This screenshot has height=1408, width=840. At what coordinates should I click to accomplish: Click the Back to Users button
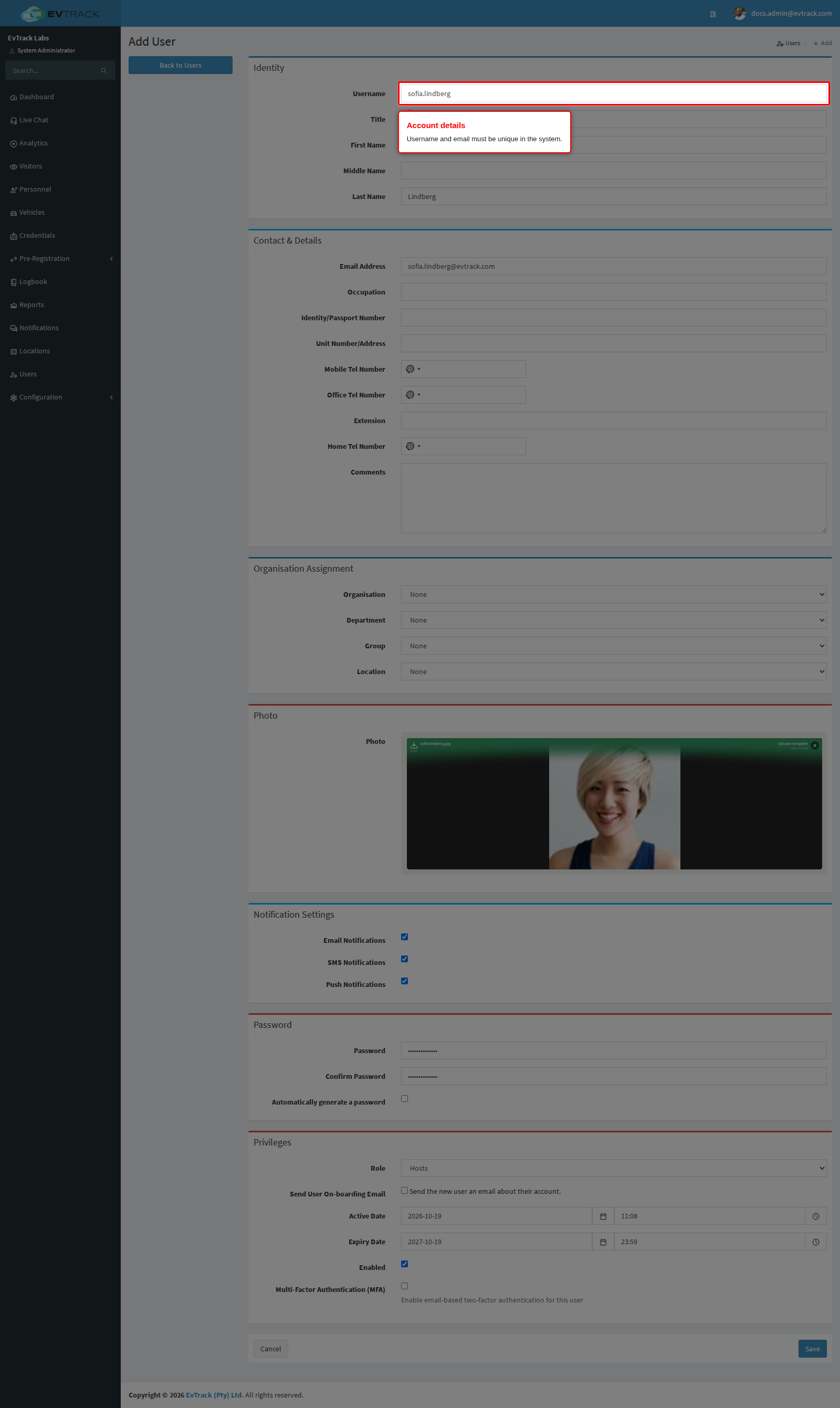(181, 65)
